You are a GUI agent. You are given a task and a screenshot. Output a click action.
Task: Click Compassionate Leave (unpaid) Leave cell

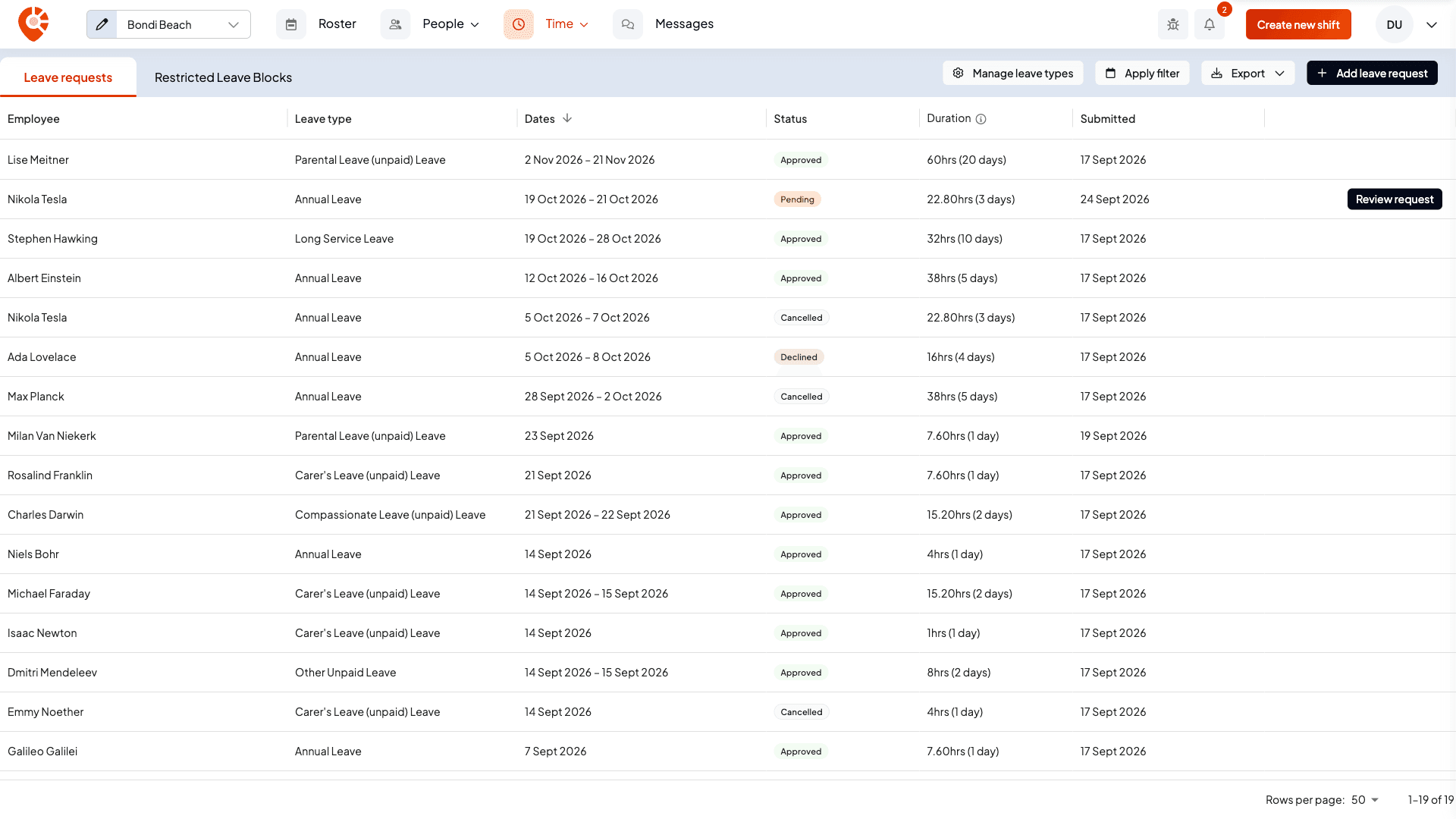click(390, 515)
